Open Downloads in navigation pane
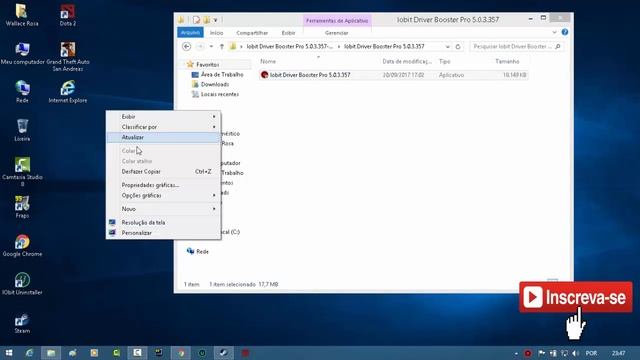 click(x=211, y=84)
